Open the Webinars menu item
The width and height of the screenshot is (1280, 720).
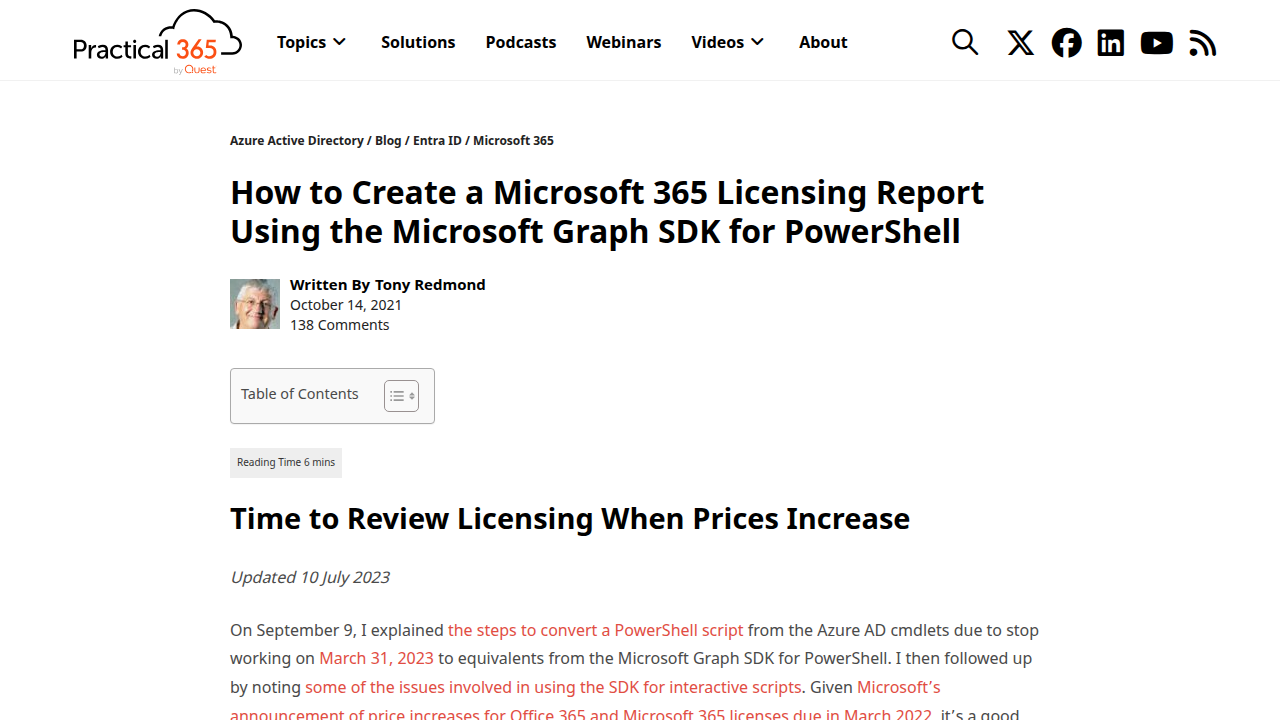pos(624,42)
